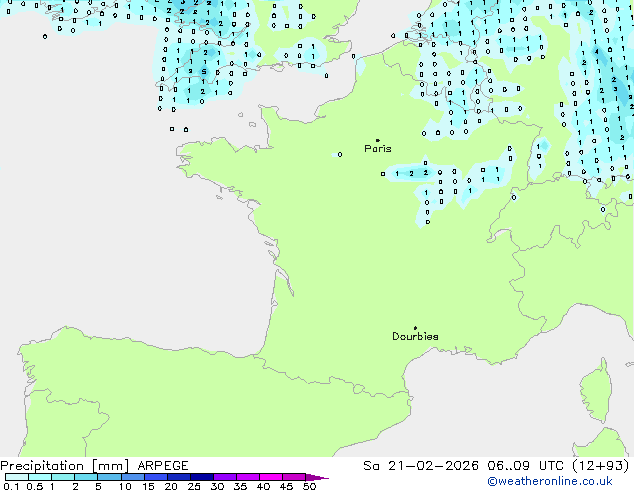Click the Corsica island on the map
Viewport: 634px width, 490px height.
tap(596, 390)
